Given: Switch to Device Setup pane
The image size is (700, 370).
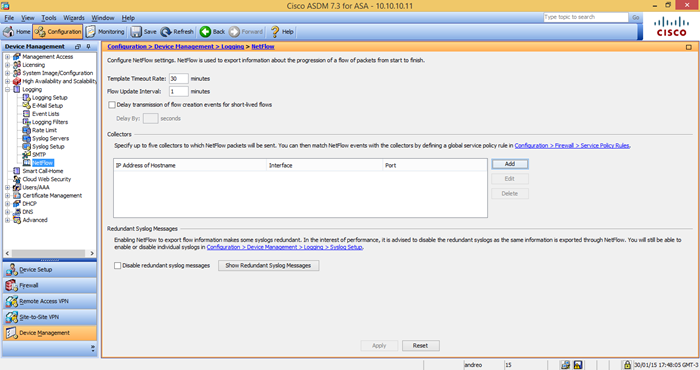Looking at the screenshot, I should pos(50,270).
